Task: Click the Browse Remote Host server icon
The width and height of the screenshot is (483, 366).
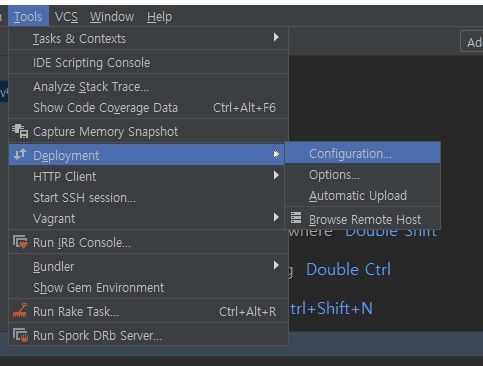Action: pyautogui.click(x=296, y=218)
